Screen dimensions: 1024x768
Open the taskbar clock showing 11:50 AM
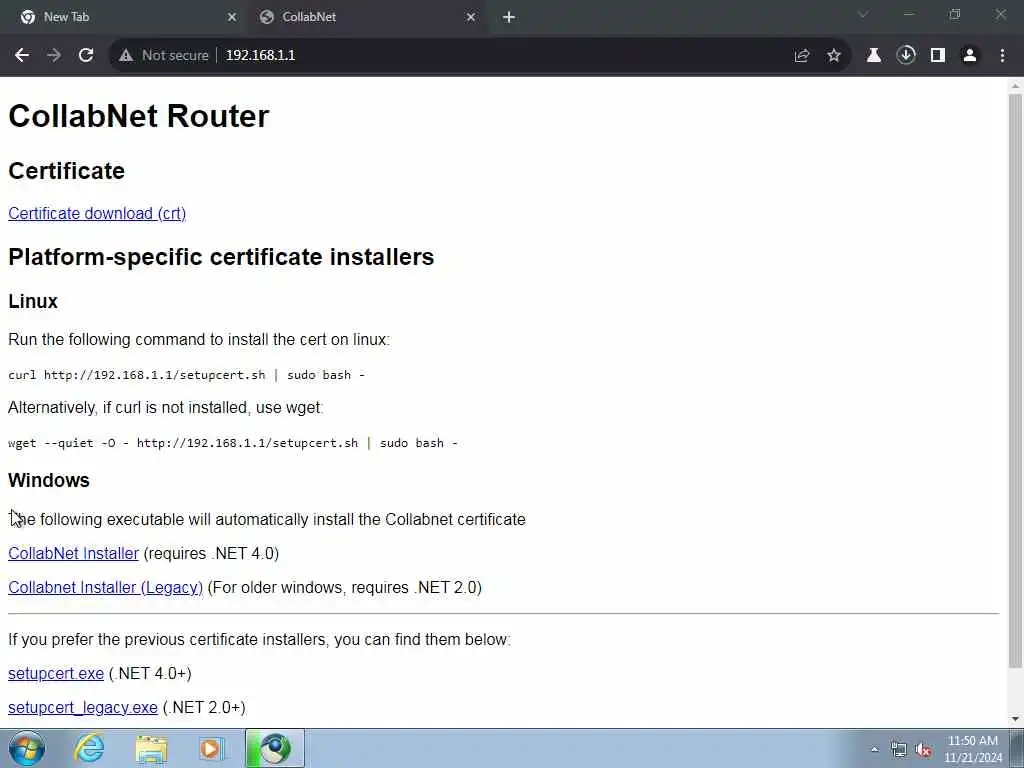[973, 749]
